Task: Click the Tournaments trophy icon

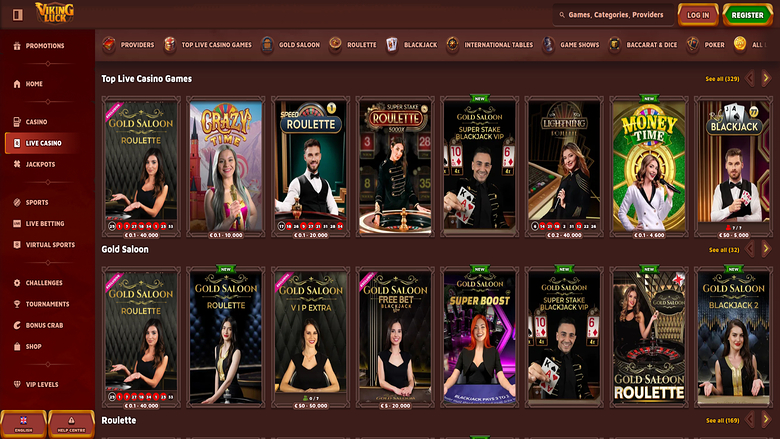Action: click(17, 304)
